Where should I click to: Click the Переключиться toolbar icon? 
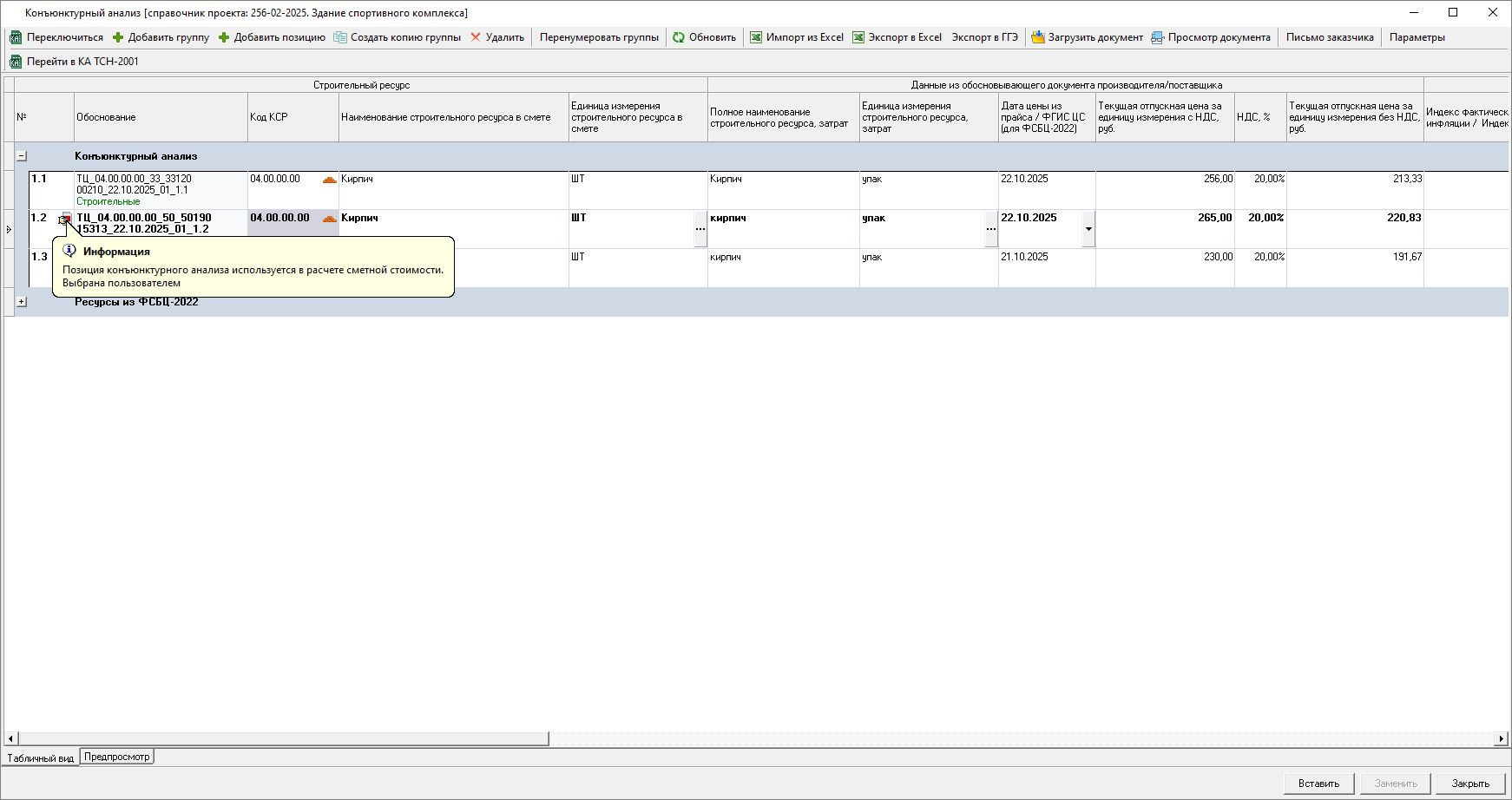16,37
